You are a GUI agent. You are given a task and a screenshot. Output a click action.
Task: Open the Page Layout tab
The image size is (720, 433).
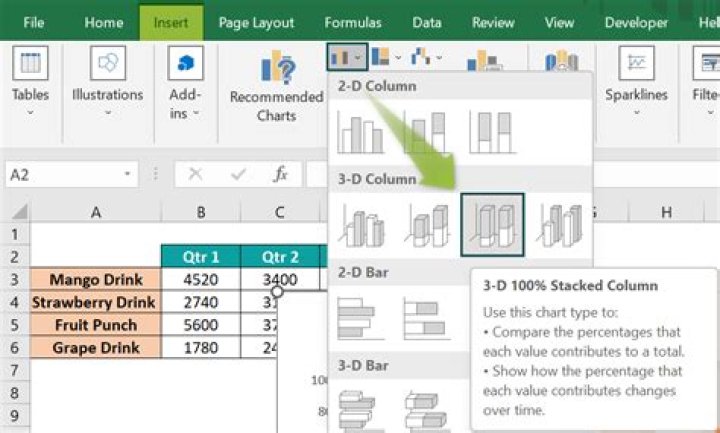click(x=256, y=22)
